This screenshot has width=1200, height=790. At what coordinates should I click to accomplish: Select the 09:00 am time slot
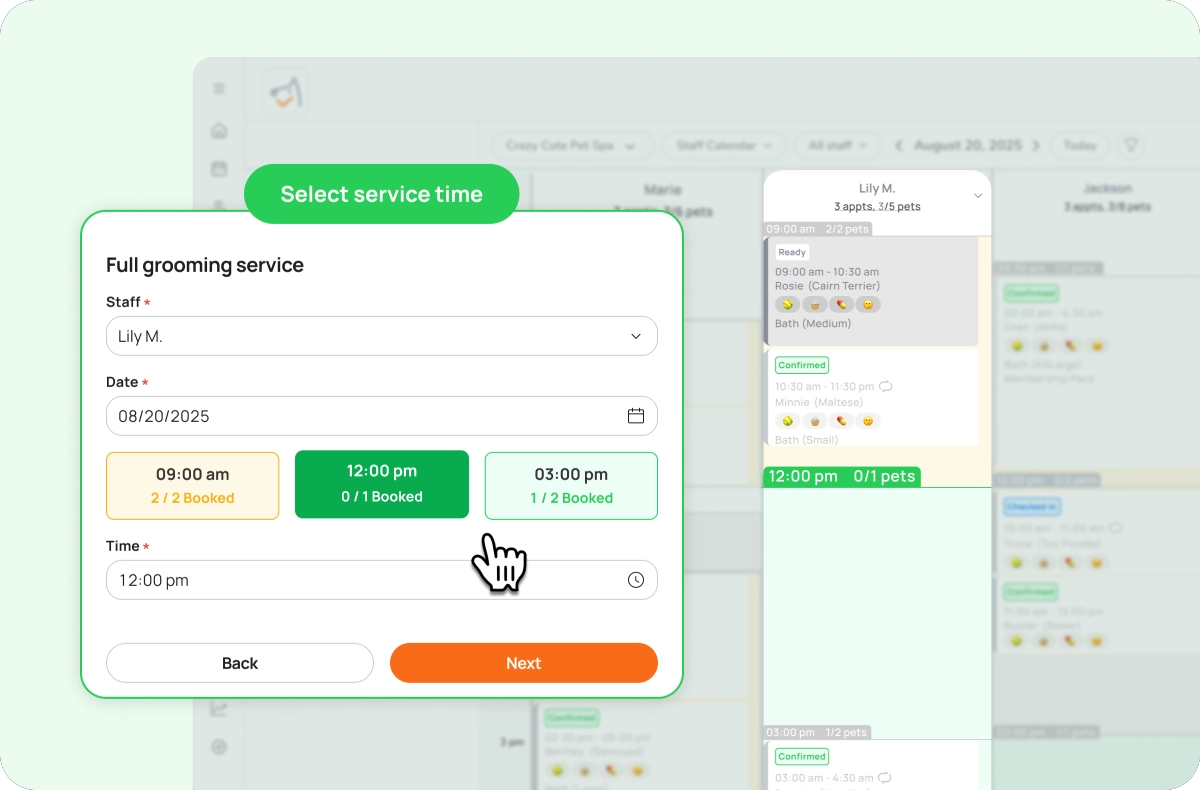click(x=192, y=485)
